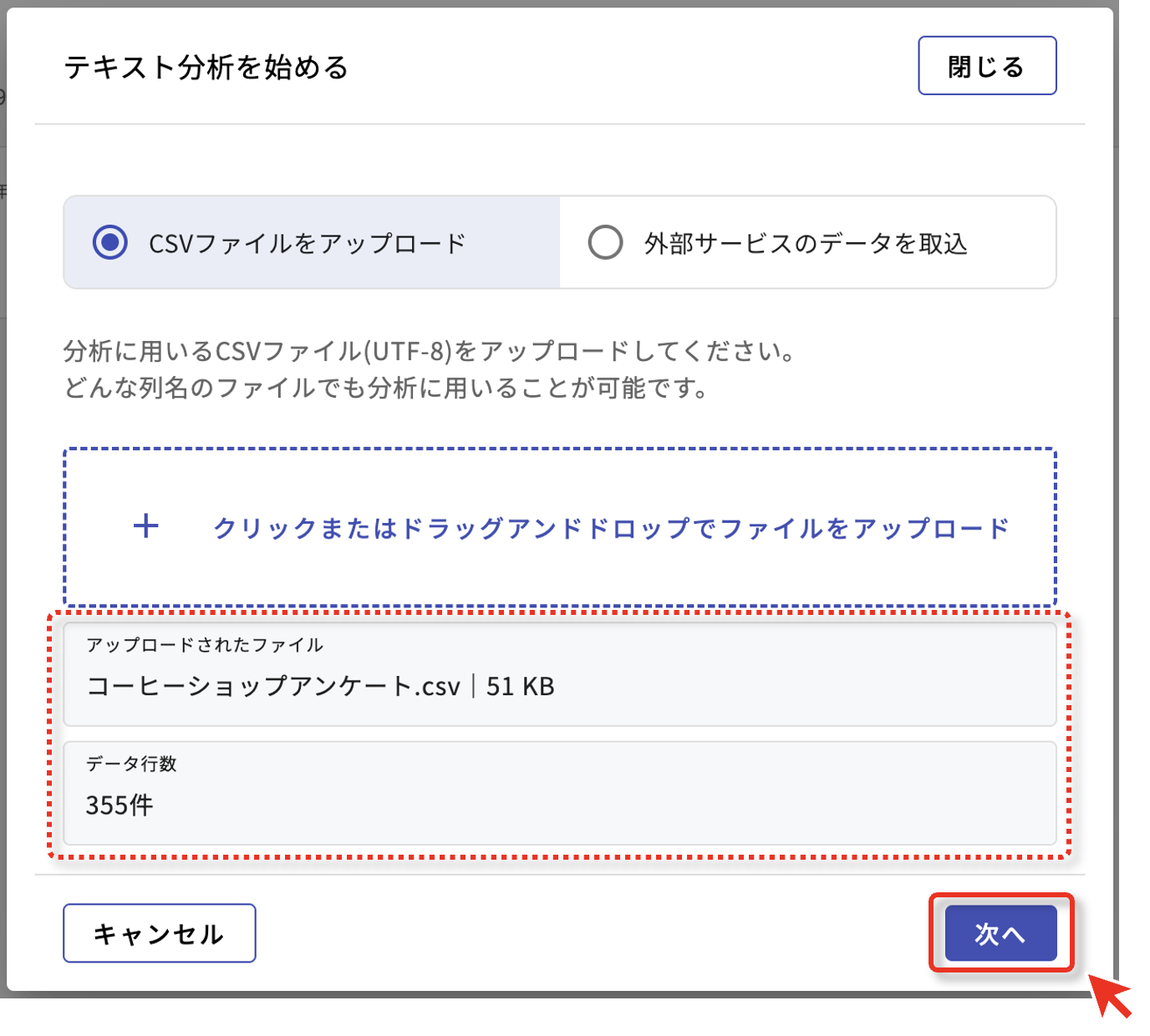Collapse the red-dotted file summary area
1150x1036 pixels.
[x=560, y=734]
